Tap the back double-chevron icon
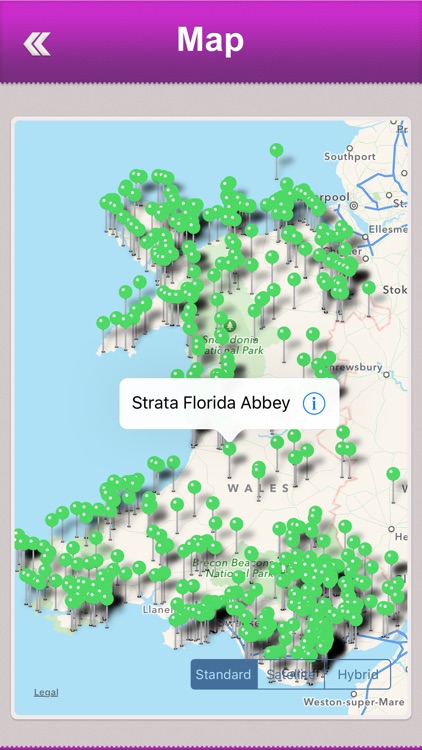 tap(37, 44)
